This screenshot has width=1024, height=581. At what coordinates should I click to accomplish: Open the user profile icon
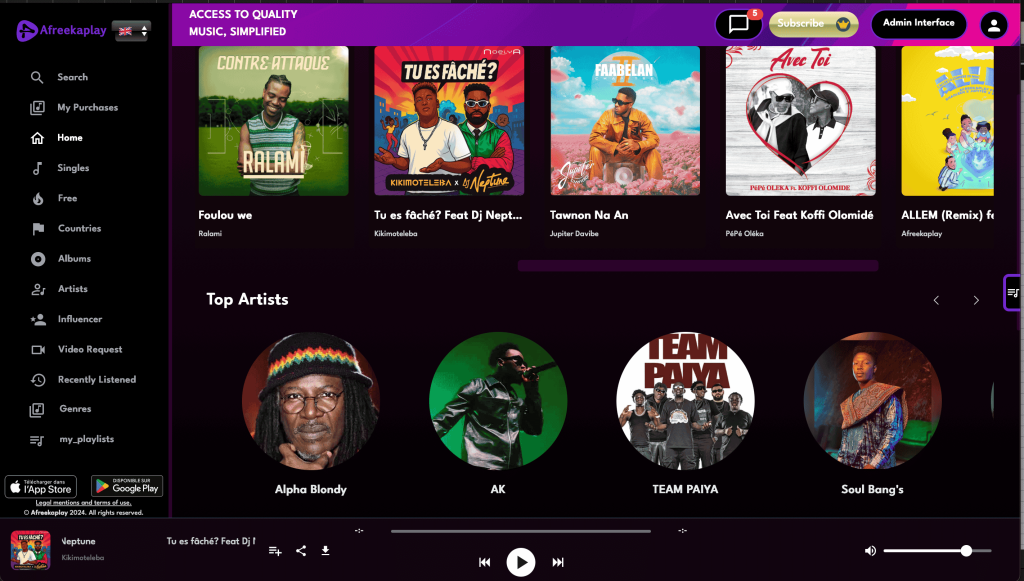coord(993,25)
